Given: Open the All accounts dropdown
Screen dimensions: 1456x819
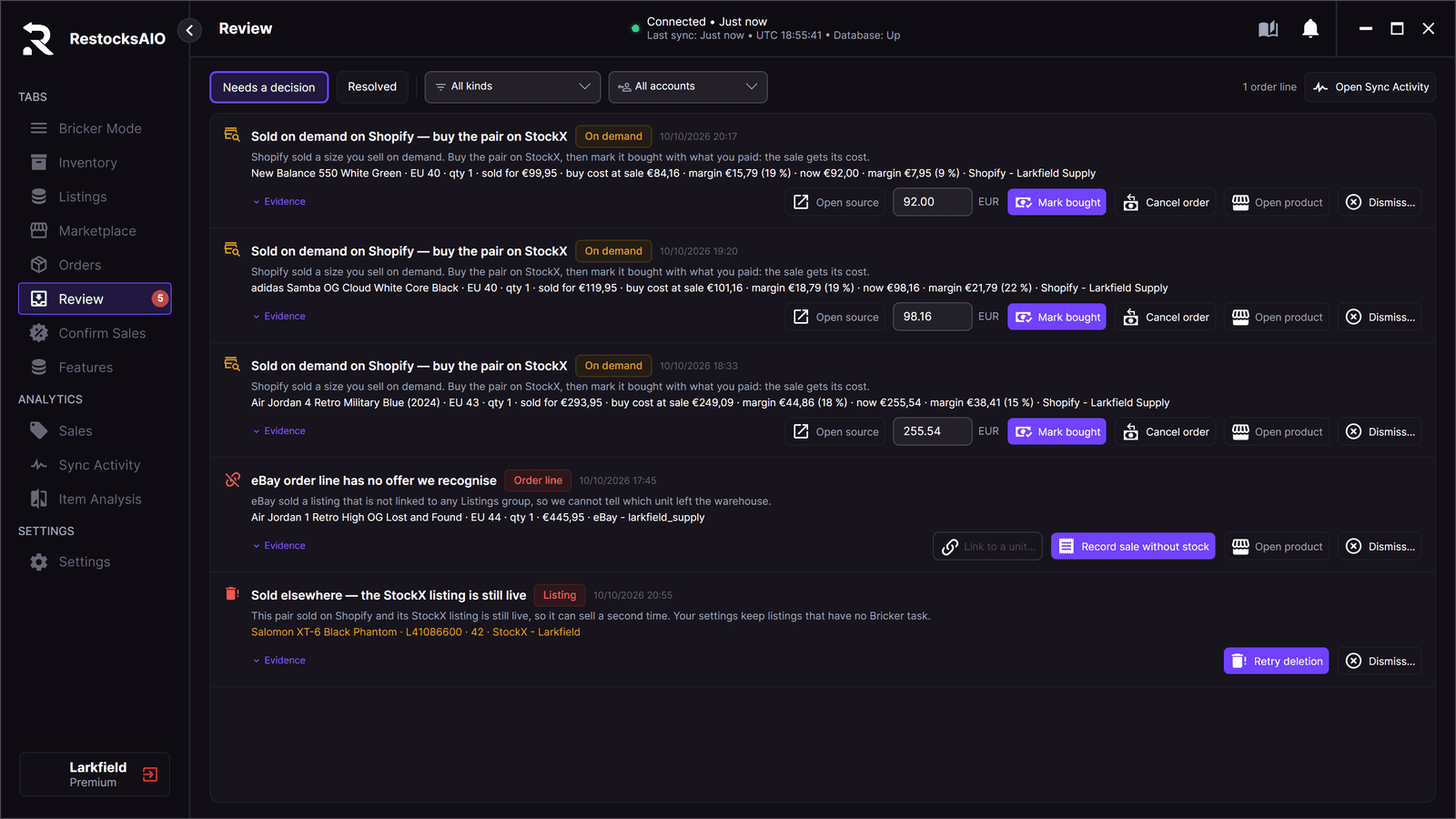Looking at the screenshot, I should (x=688, y=87).
